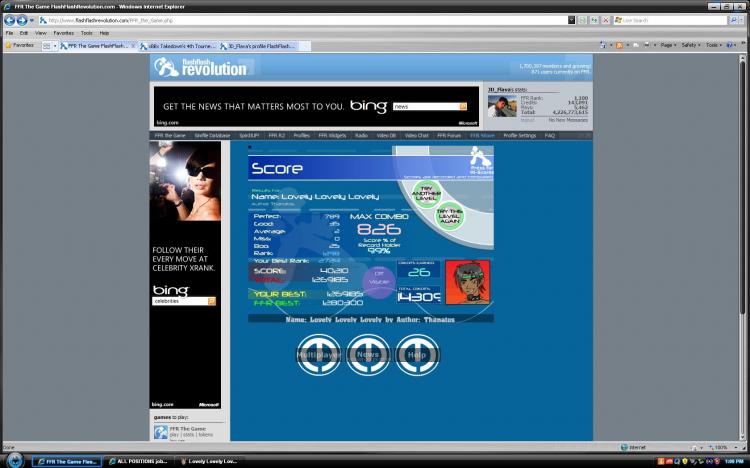The image size is (750, 468).
Task: Click the Try Another Level button
Action: [426, 194]
